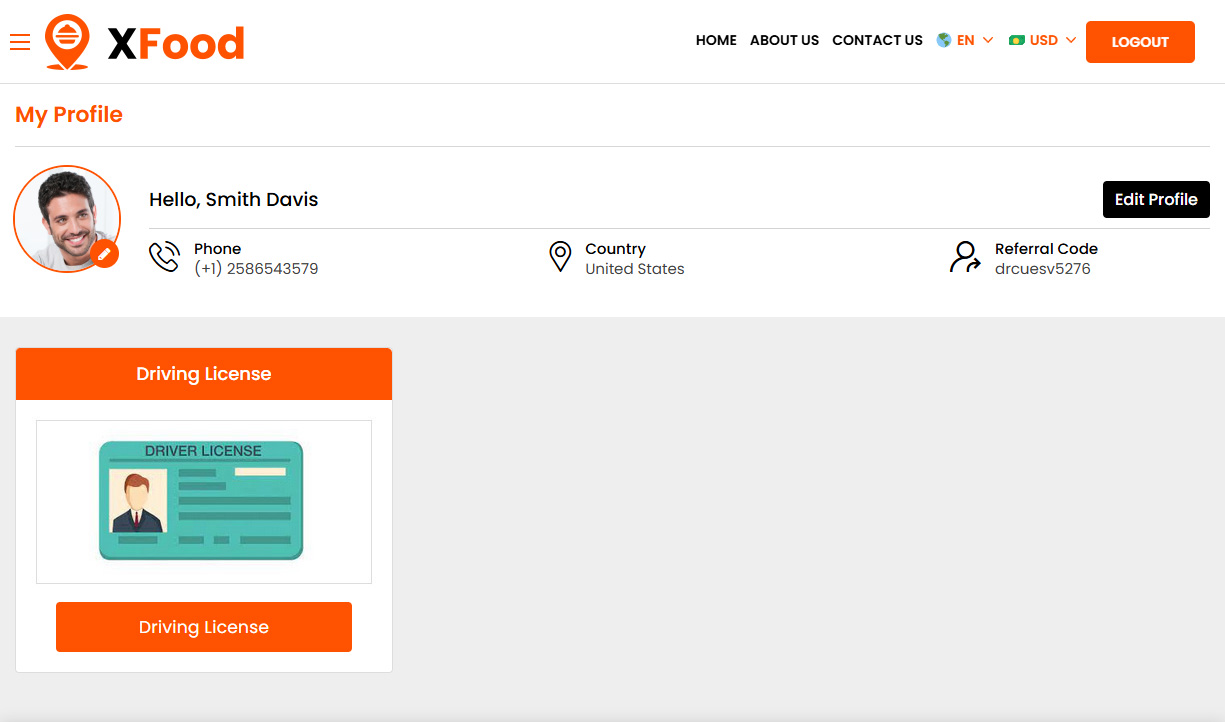
Task: Click the Referral Code person icon
Action: click(x=964, y=257)
